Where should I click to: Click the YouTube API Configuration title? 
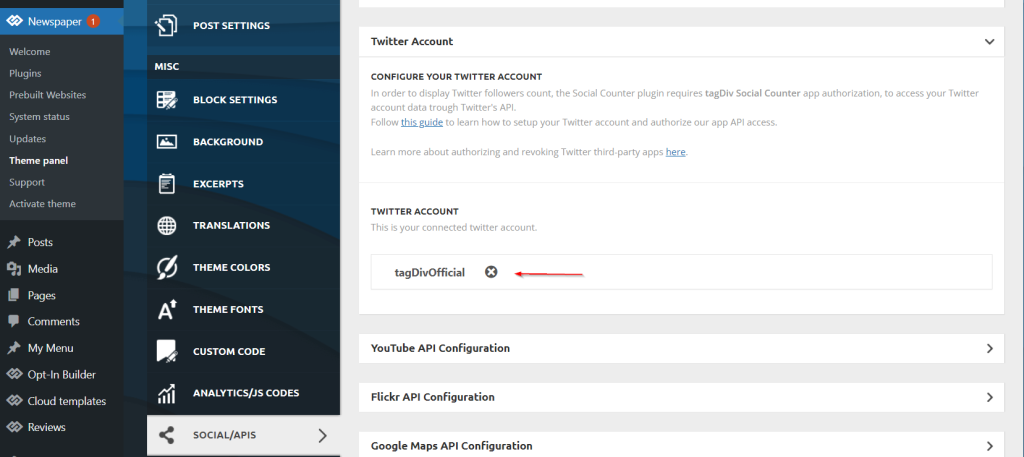tap(440, 348)
